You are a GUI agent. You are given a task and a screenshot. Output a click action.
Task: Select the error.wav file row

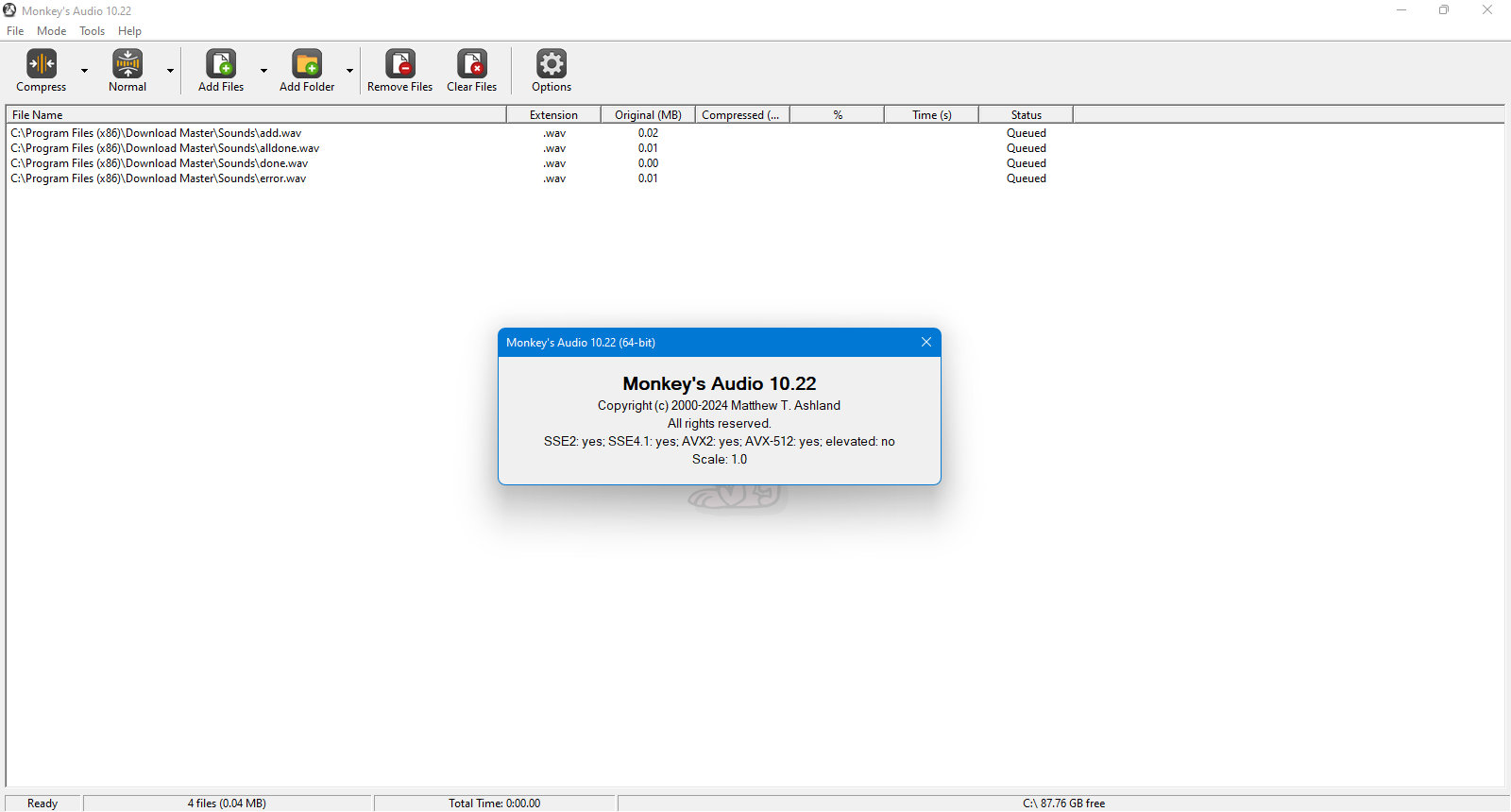pyautogui.click(x=539, y=178)
